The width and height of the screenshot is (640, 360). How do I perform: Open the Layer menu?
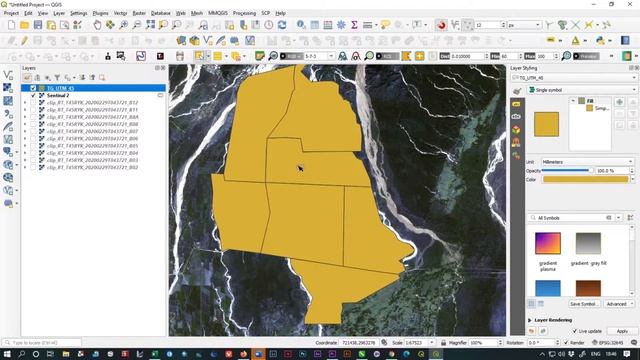pyautogui.click(x=59, y=13)
